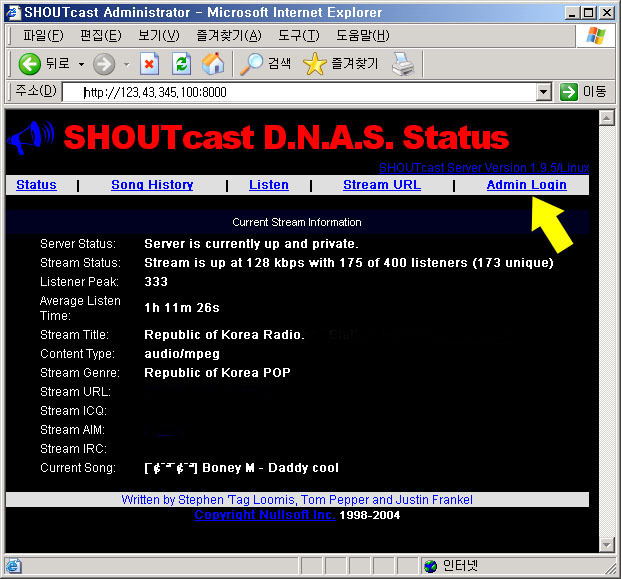Click the IE page icon in status bar
This screenshot has width=621, height=579.
(13, 566)
